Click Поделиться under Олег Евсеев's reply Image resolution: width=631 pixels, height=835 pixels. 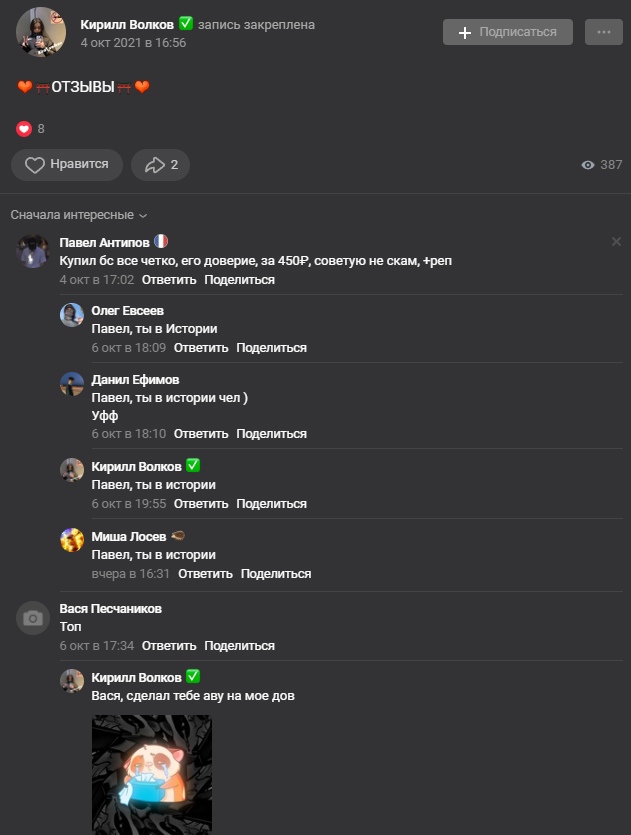[x=271, y=348]
